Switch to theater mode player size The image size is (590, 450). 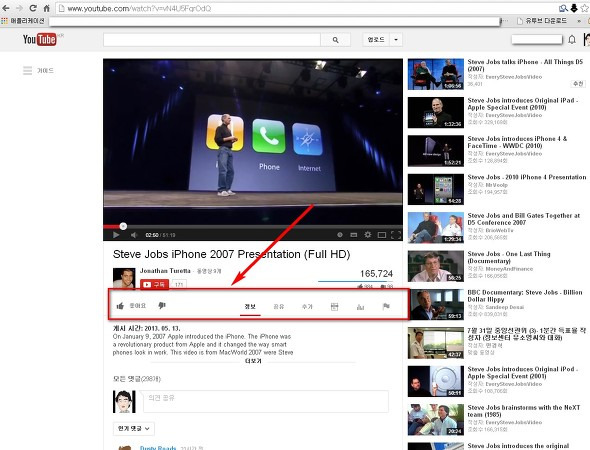(x=382, y=235)
